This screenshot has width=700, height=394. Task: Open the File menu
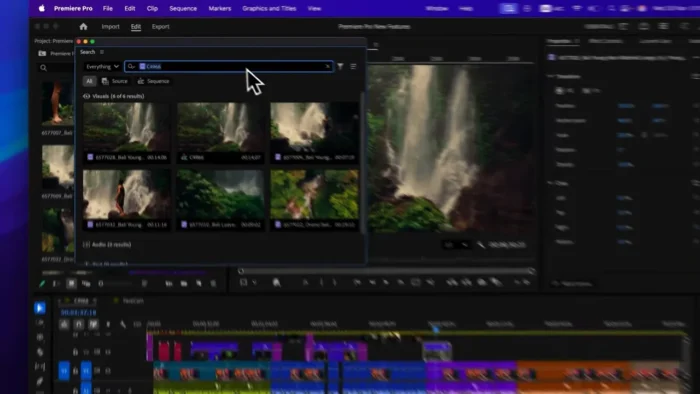pyautogui.click(x=108, y=8)
